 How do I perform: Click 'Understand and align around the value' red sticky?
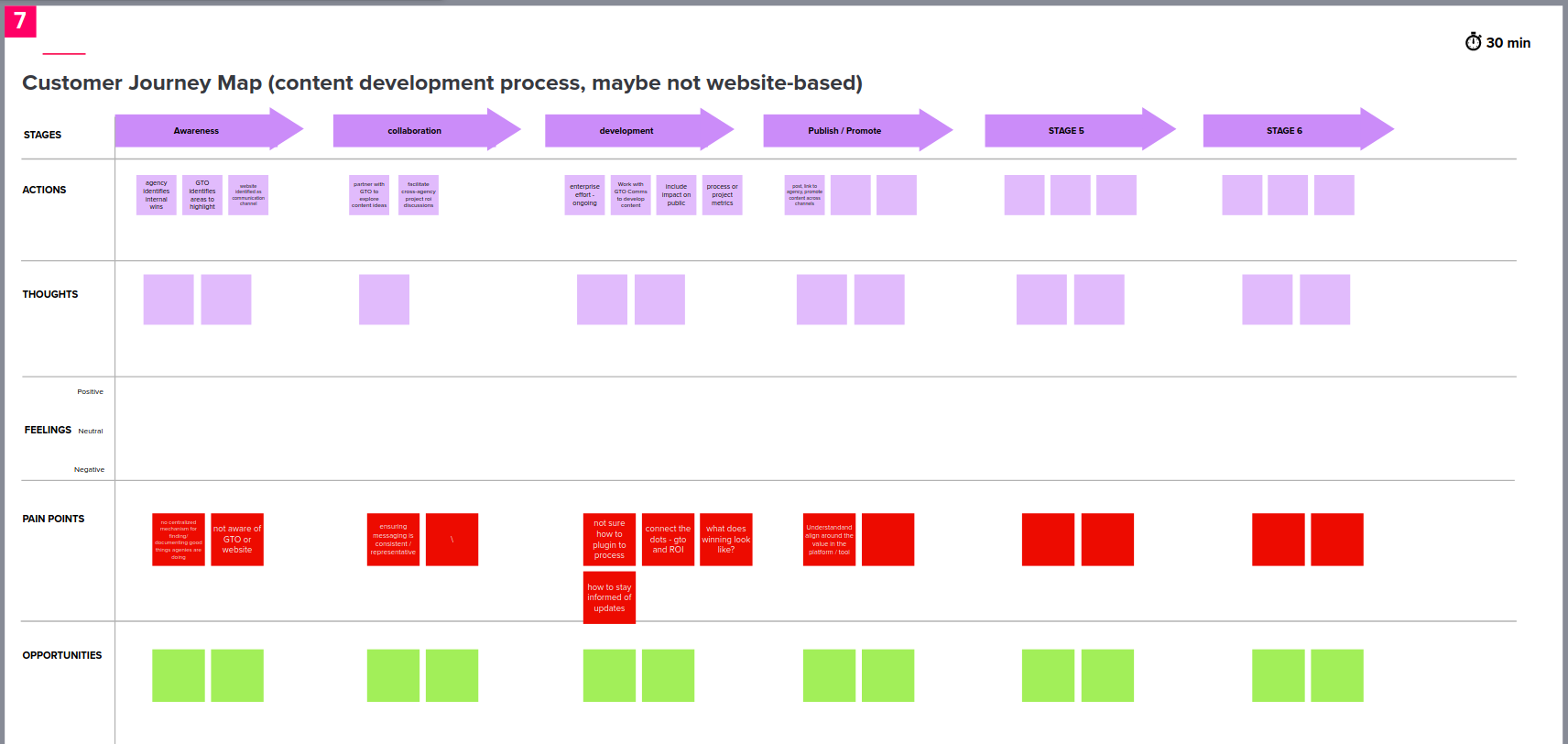(x=829, y=540)
